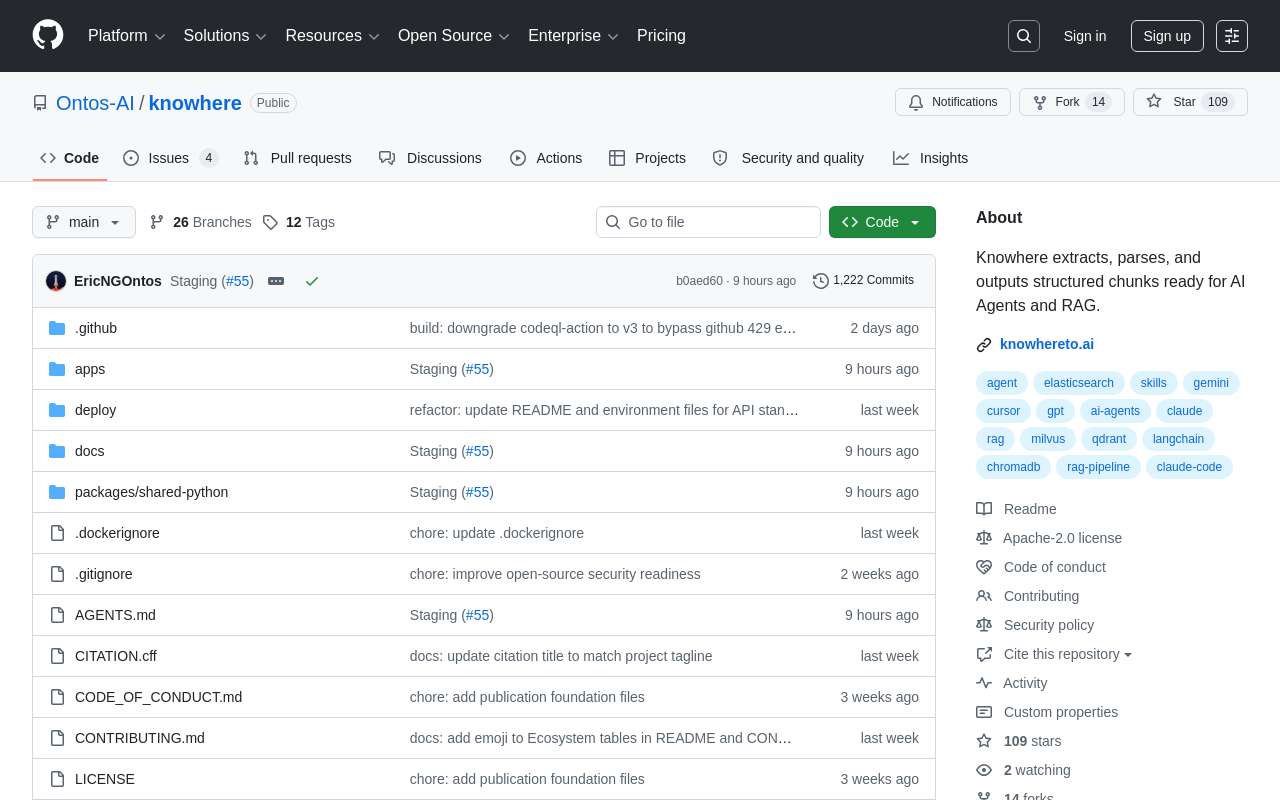Image resolution: width=1280 pixels, height=800 pixels.
Task: Click the Pricing link in header
Action: point(661,36)
